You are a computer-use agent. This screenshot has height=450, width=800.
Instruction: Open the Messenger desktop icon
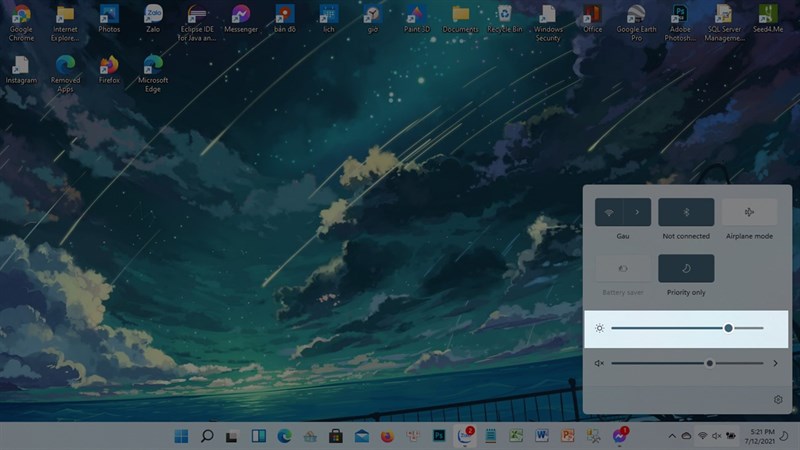click(x=241, y=19)
